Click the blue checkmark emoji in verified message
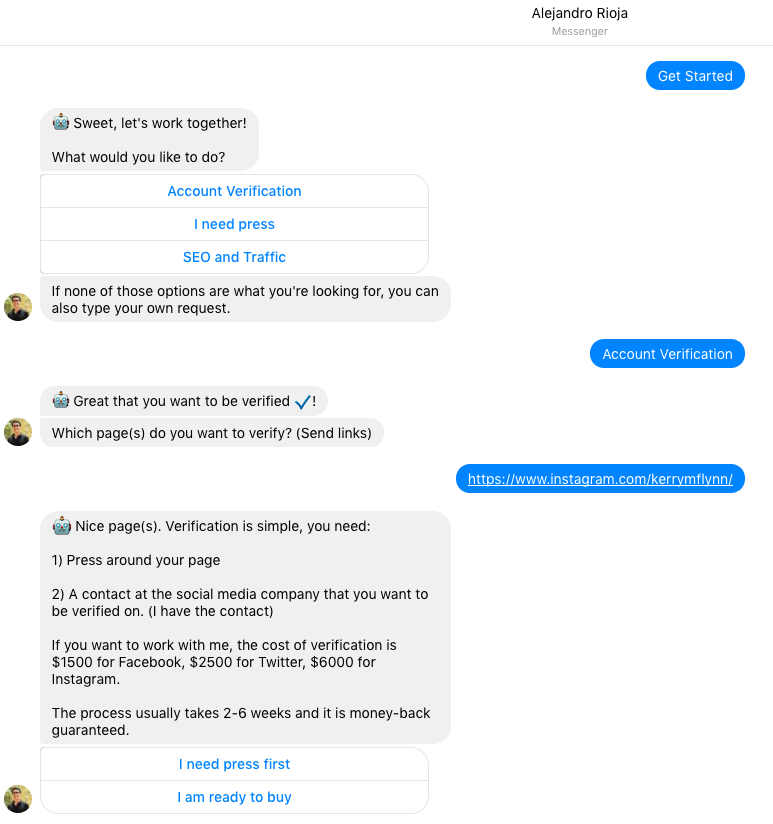 [301, 400]
